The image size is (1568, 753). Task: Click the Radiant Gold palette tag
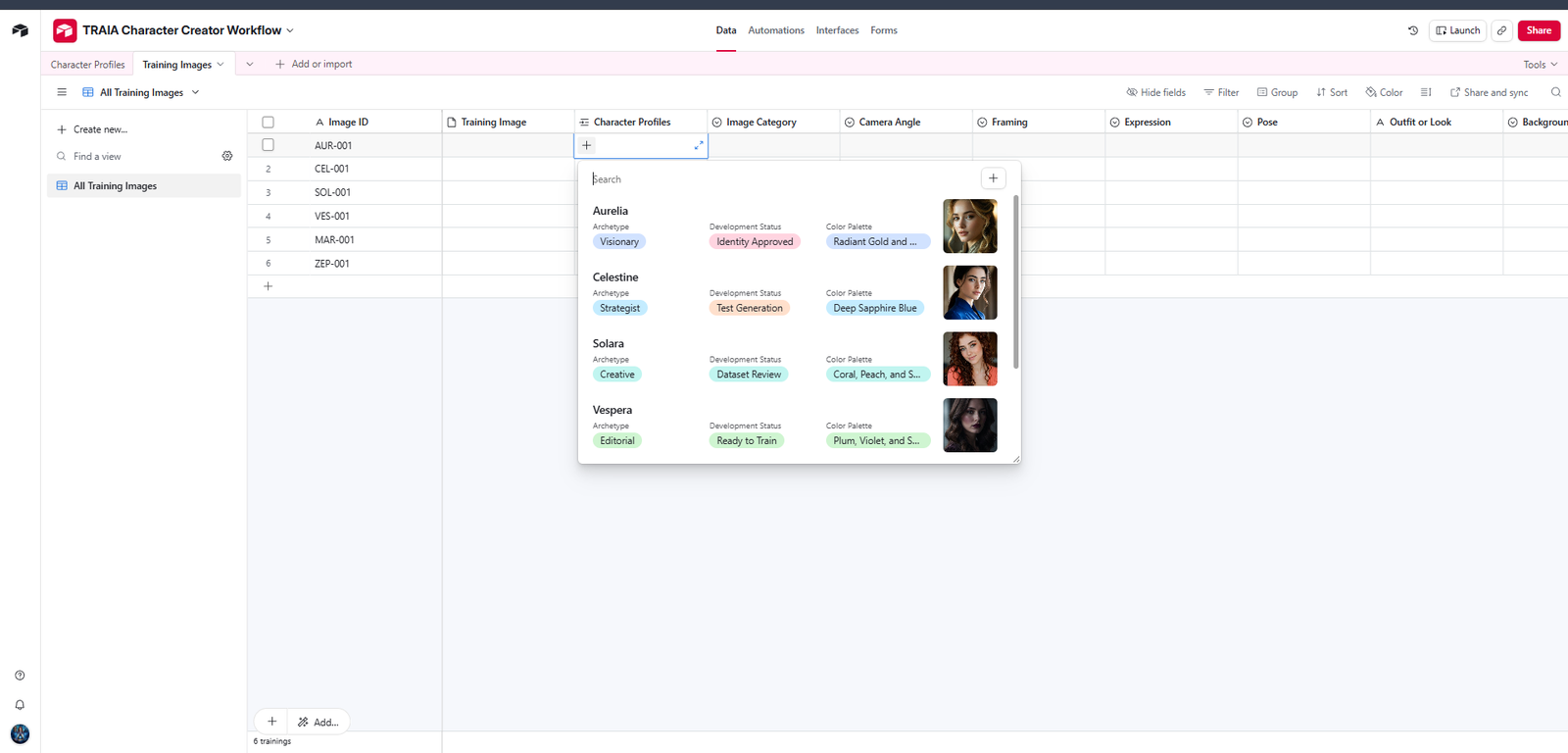[x=877, y=241]
